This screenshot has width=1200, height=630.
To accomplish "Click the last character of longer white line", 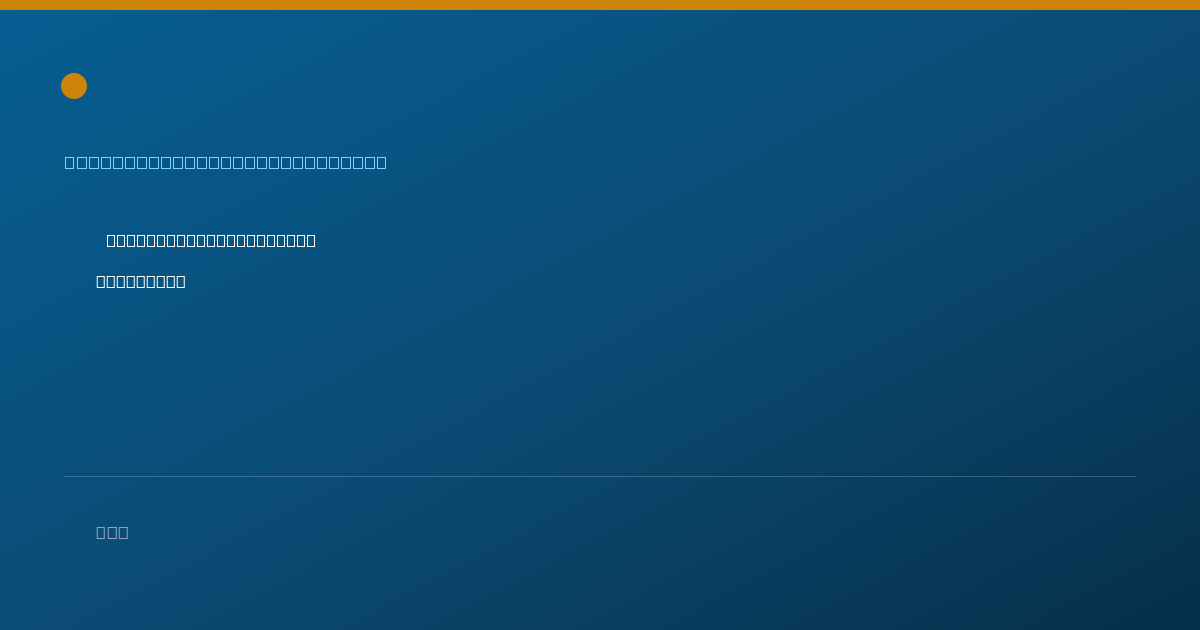I will point(311,240).
